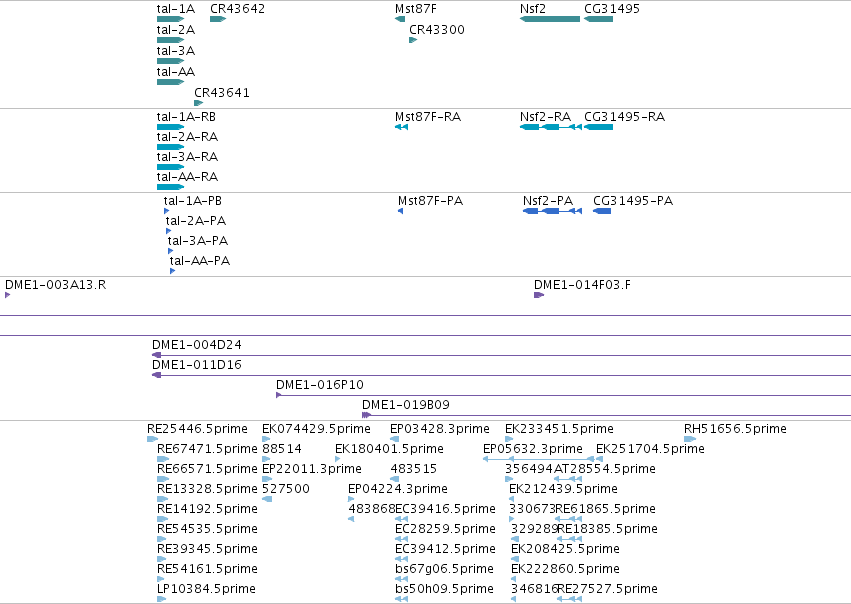Select the DME1-016P10 BAC clone
The height and width of the screenshot is (604, 851).
563,396
